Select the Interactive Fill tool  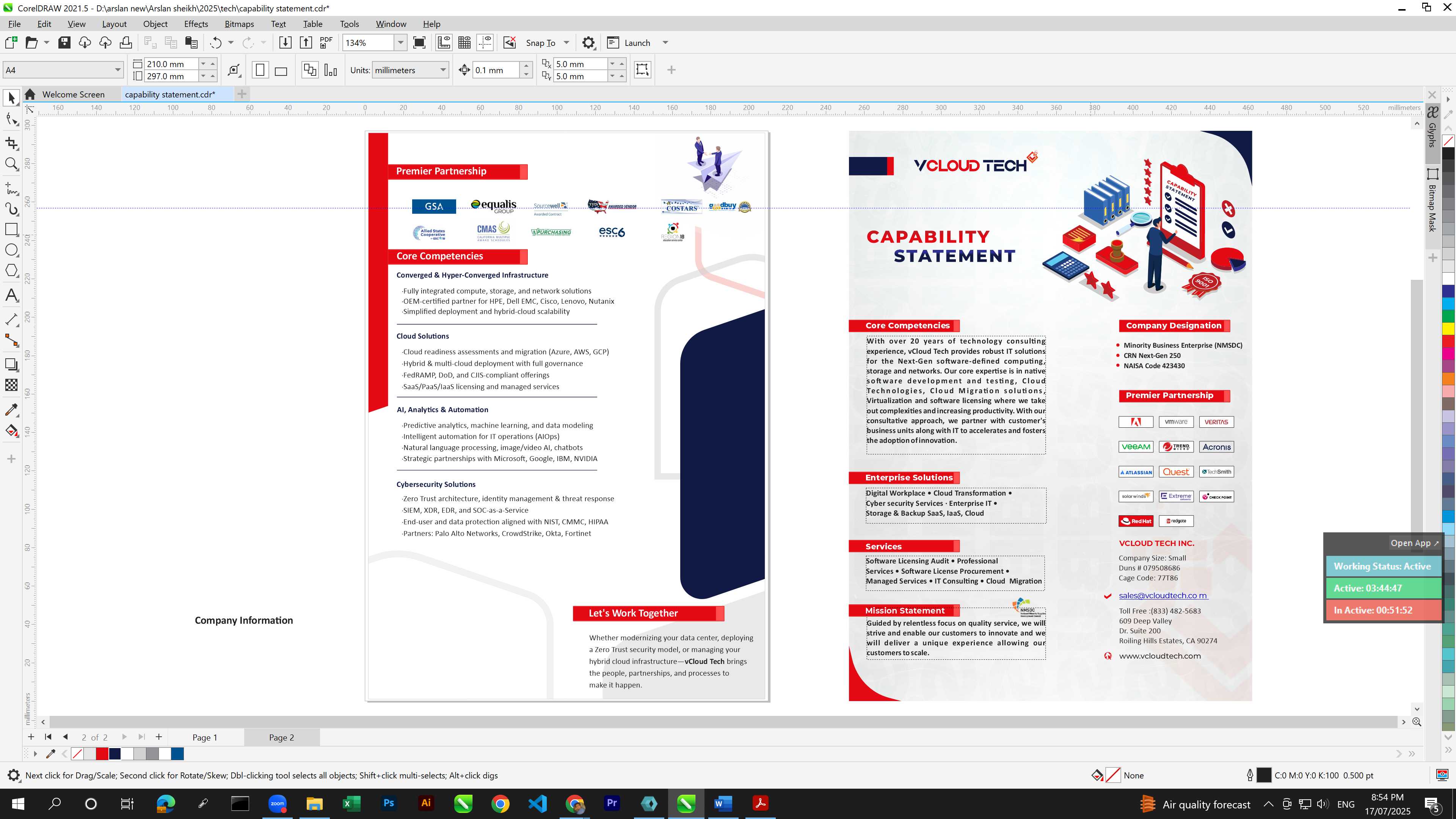point(11,431)
